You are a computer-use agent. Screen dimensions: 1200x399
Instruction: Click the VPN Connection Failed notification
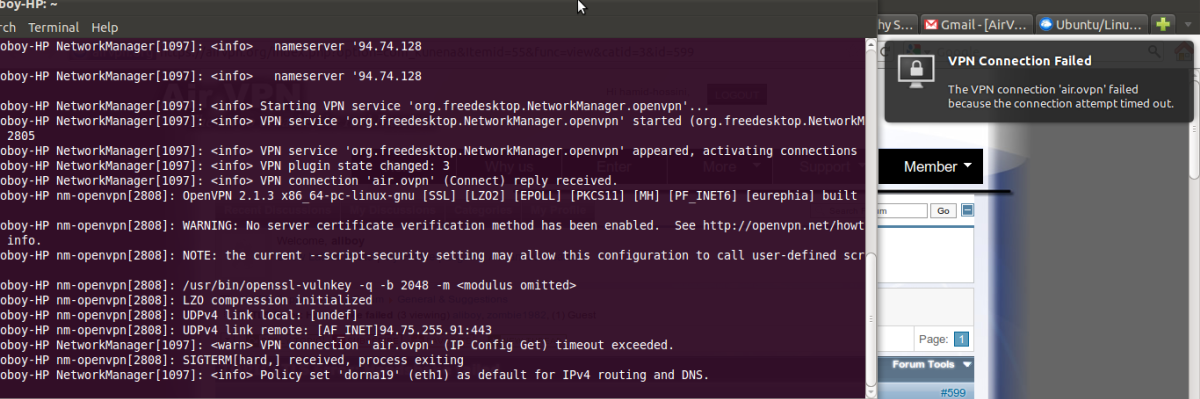tap(1039, 83)
